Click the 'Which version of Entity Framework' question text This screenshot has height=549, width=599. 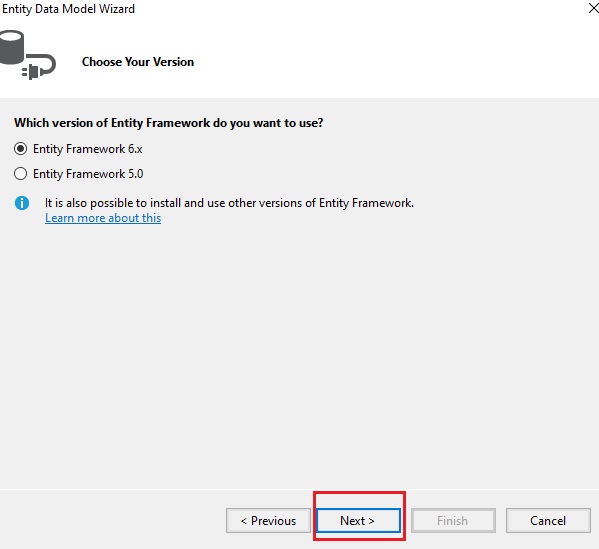168,123
